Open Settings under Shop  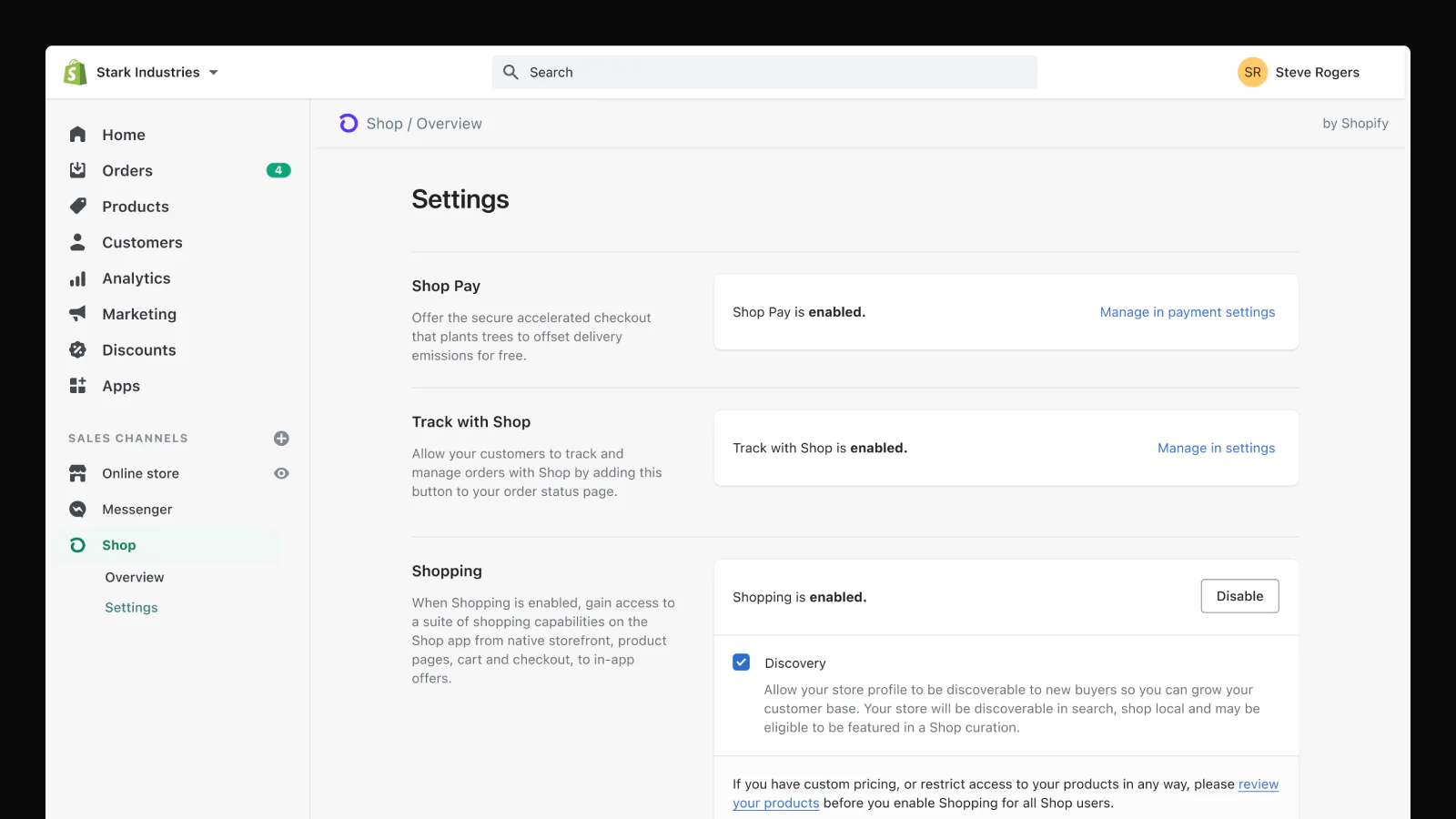(131, 608)
